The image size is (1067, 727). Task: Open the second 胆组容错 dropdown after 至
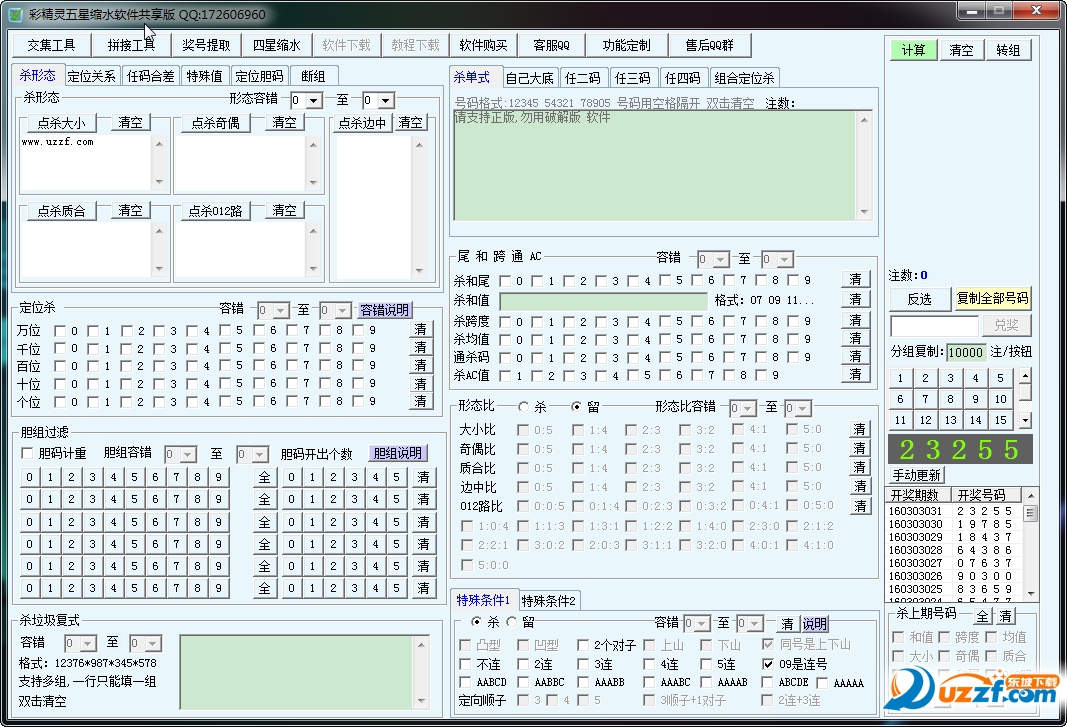pyautogui.click(x=260, y=454)
